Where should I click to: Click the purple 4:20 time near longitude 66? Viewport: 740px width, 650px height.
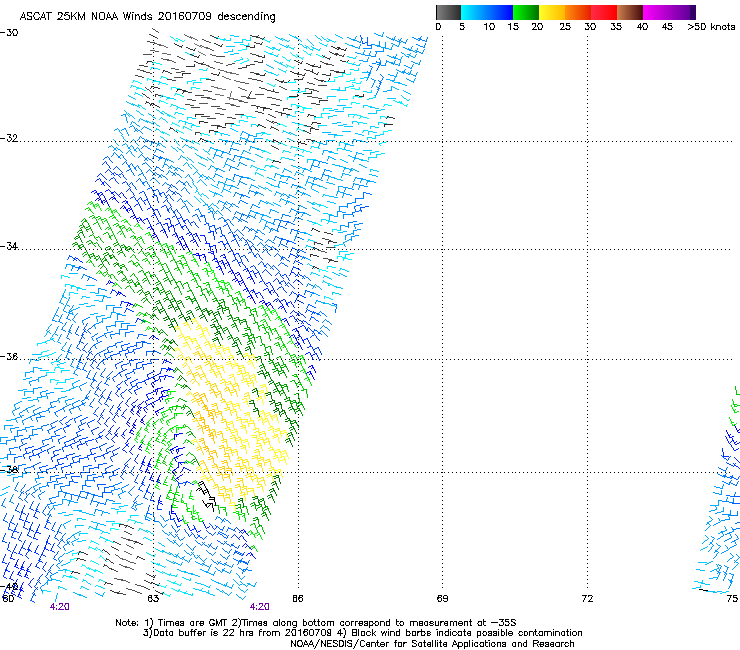coord(260,607)
